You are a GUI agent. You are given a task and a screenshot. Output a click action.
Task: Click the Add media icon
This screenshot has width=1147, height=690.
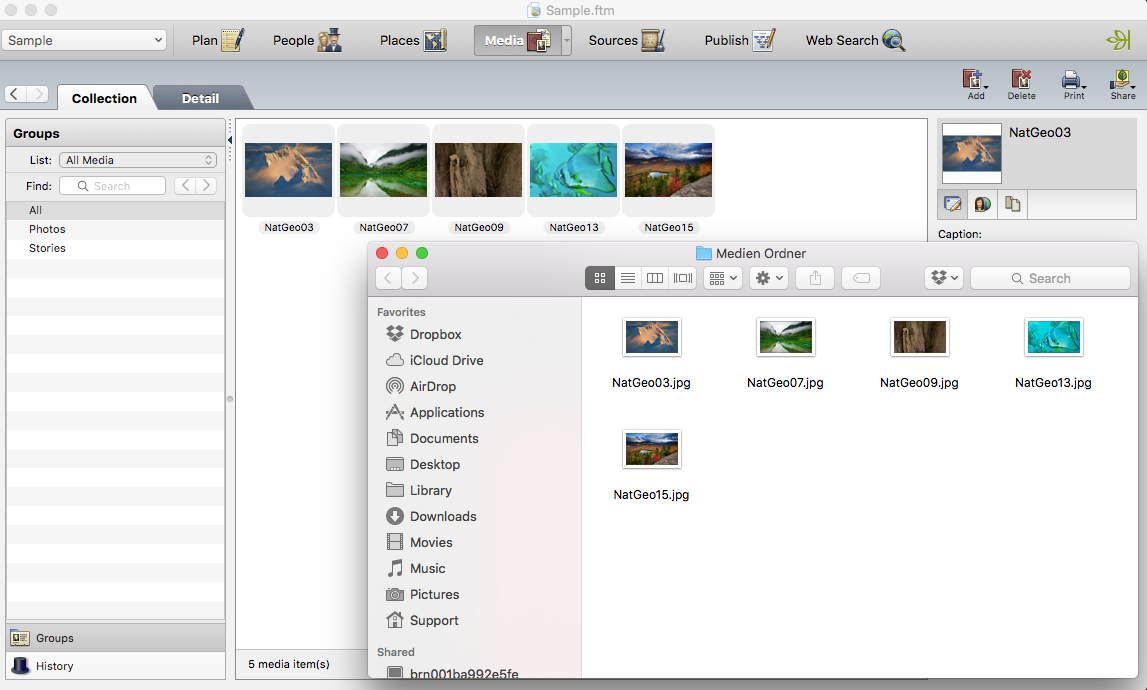tap(976, 84)
